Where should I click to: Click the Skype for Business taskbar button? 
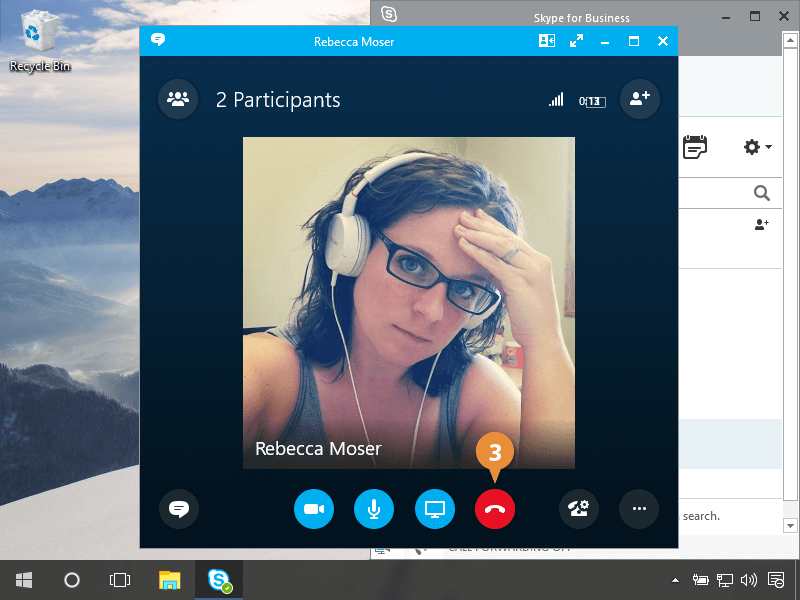click(x=219, y=580)
